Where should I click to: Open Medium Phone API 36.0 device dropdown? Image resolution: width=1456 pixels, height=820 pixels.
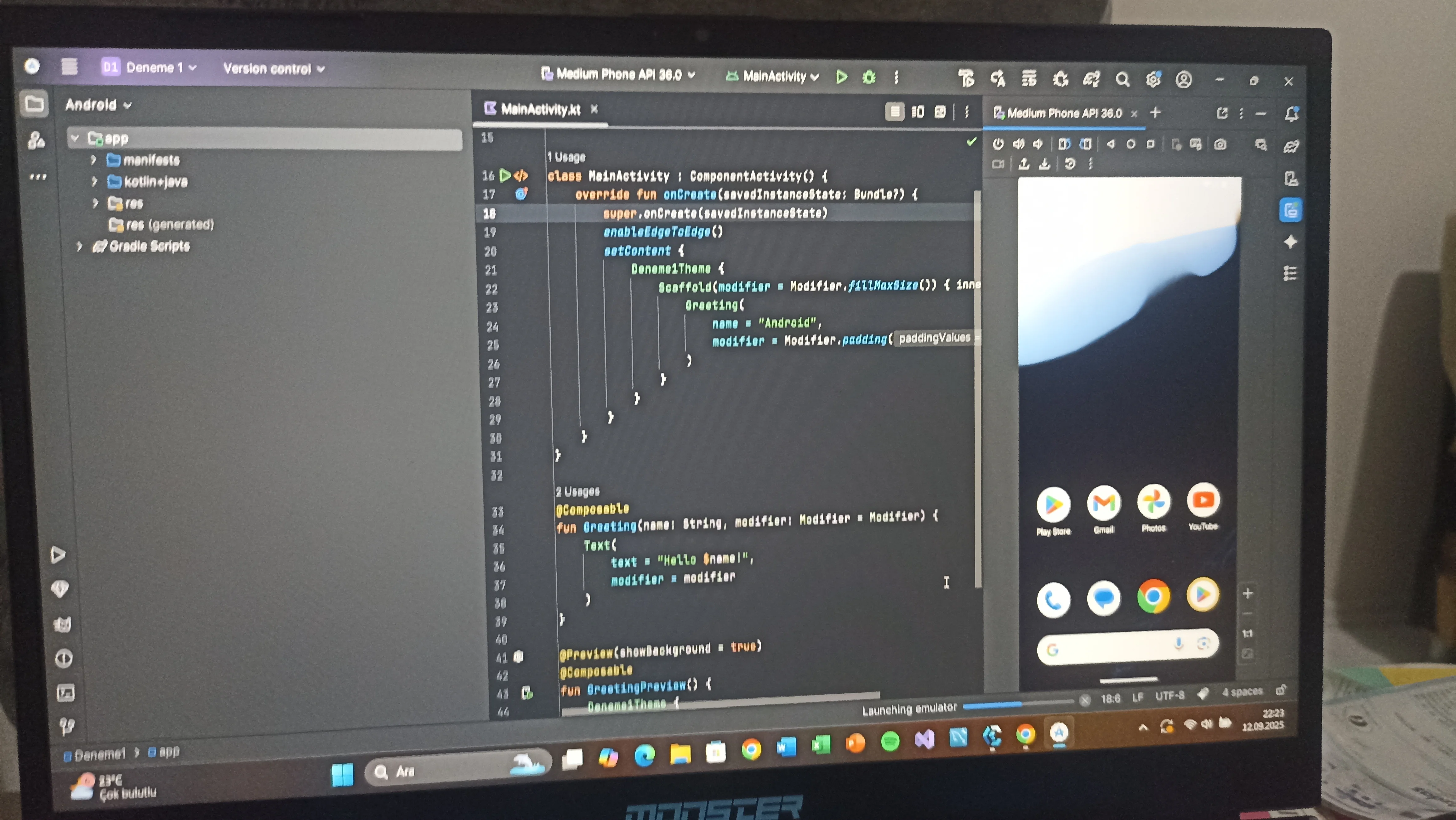[618, 75]
